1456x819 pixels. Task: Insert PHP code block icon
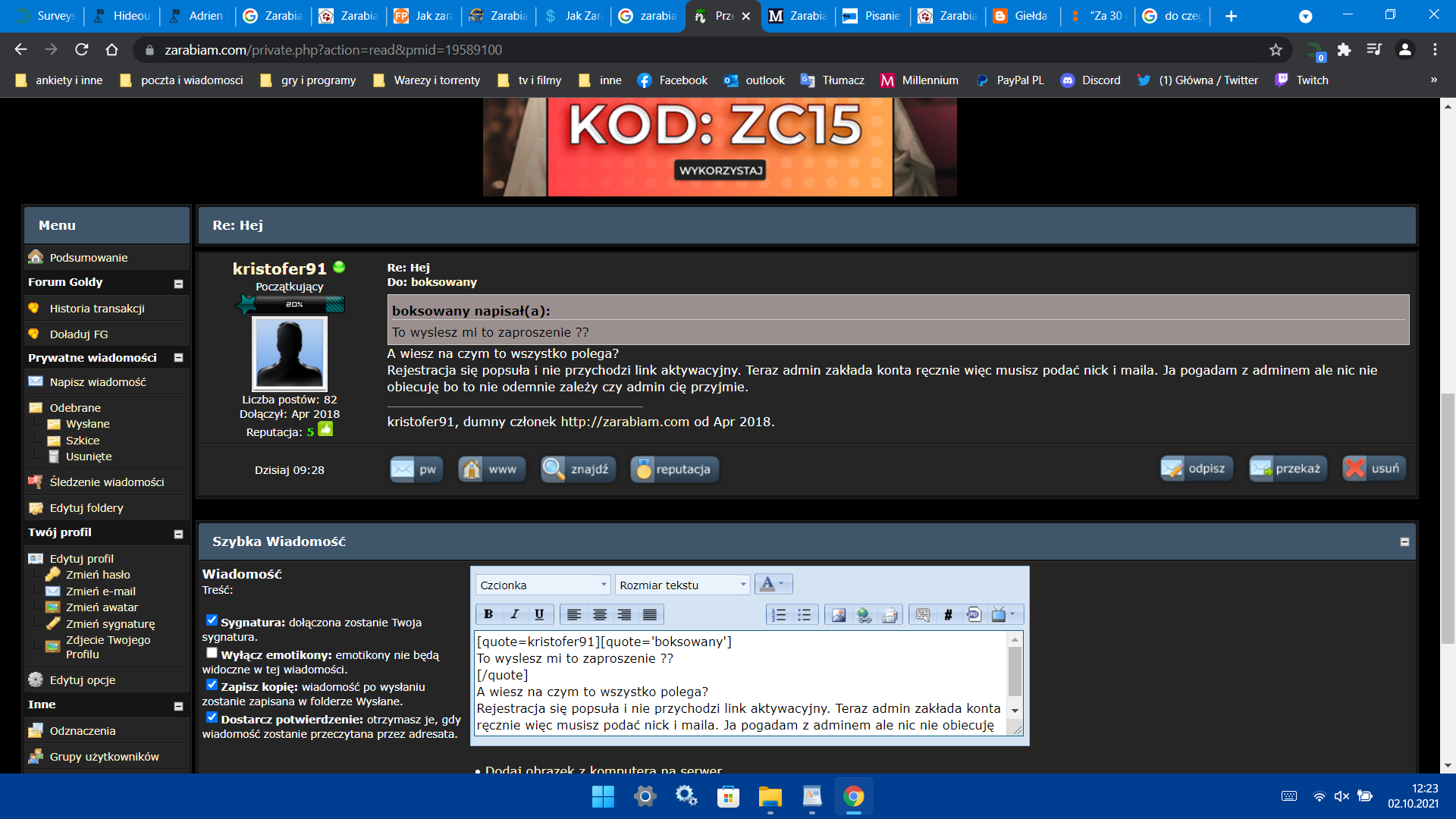coord(974,614)
